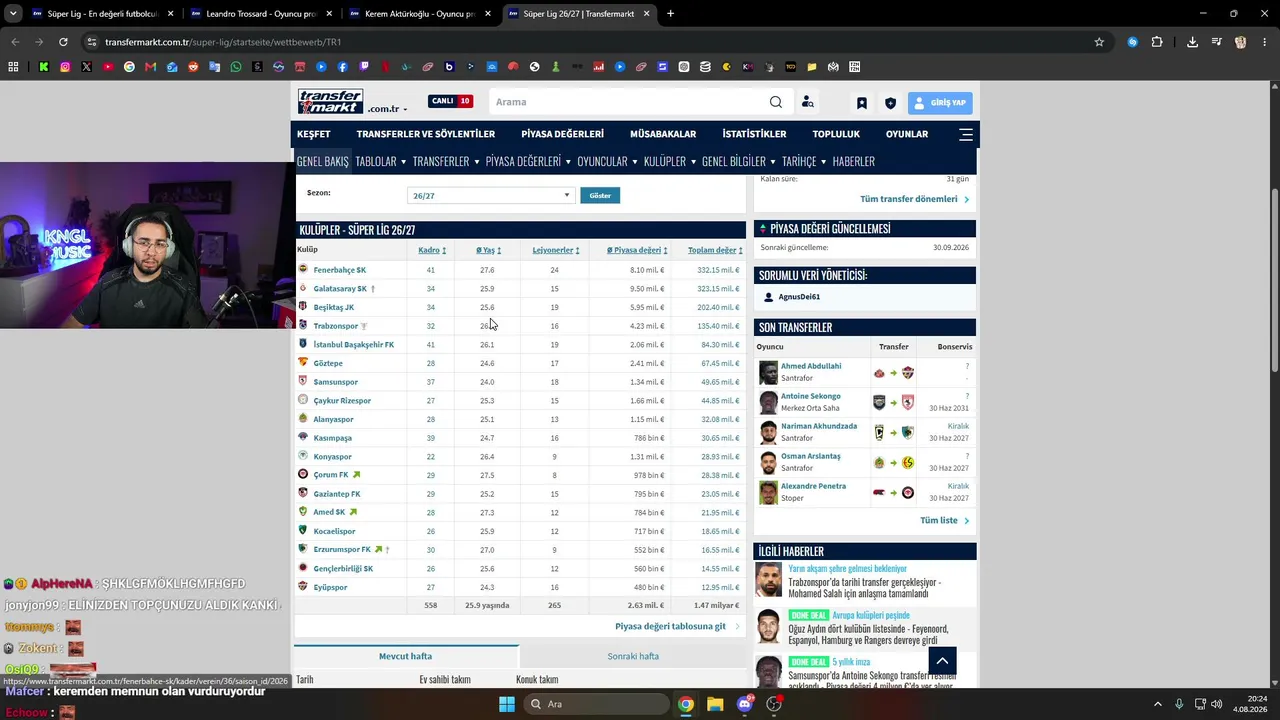Open the YouTube bookmark icon

108,67
